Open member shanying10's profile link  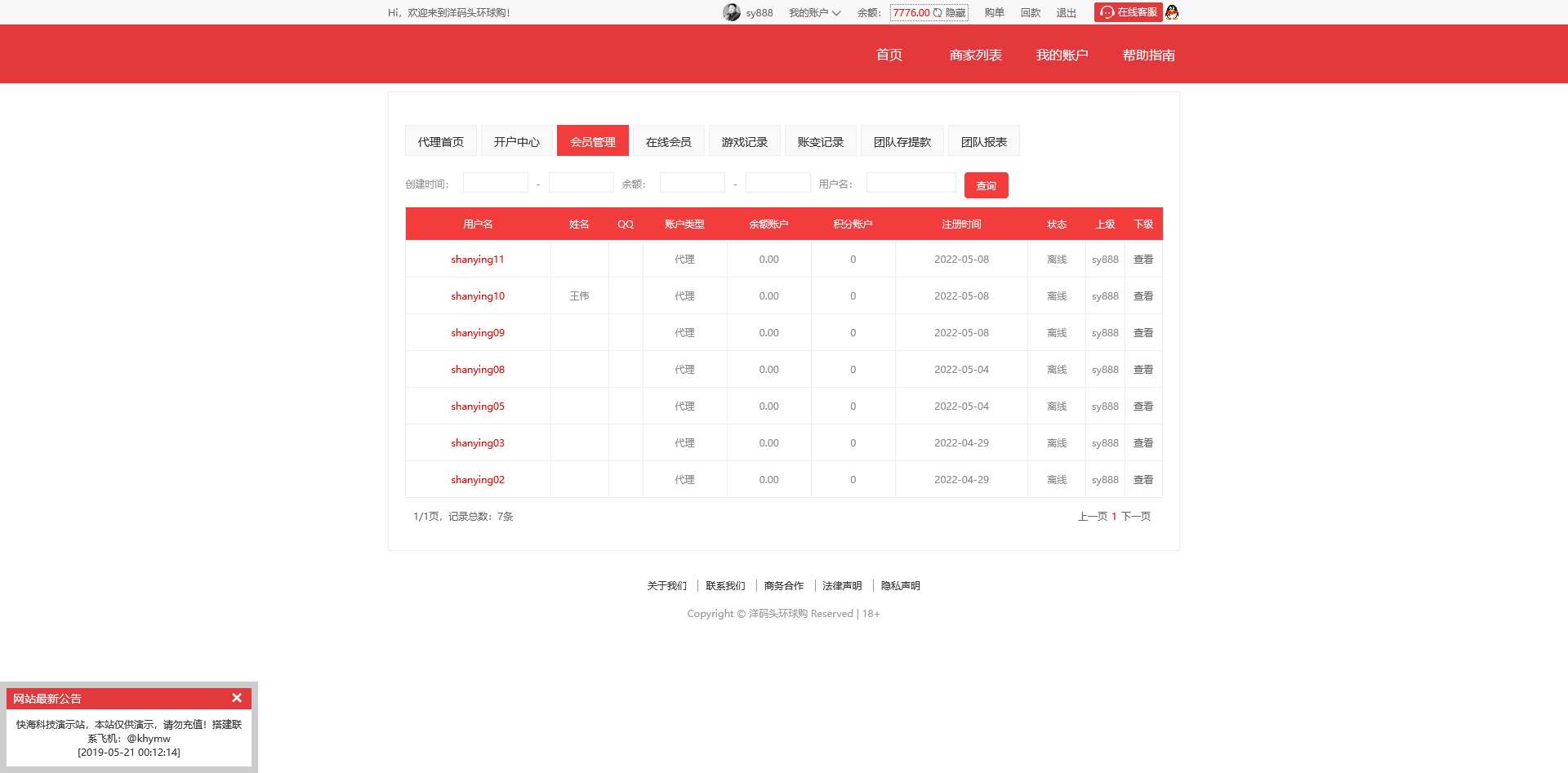pyautogui.click(x=477, y=295)
